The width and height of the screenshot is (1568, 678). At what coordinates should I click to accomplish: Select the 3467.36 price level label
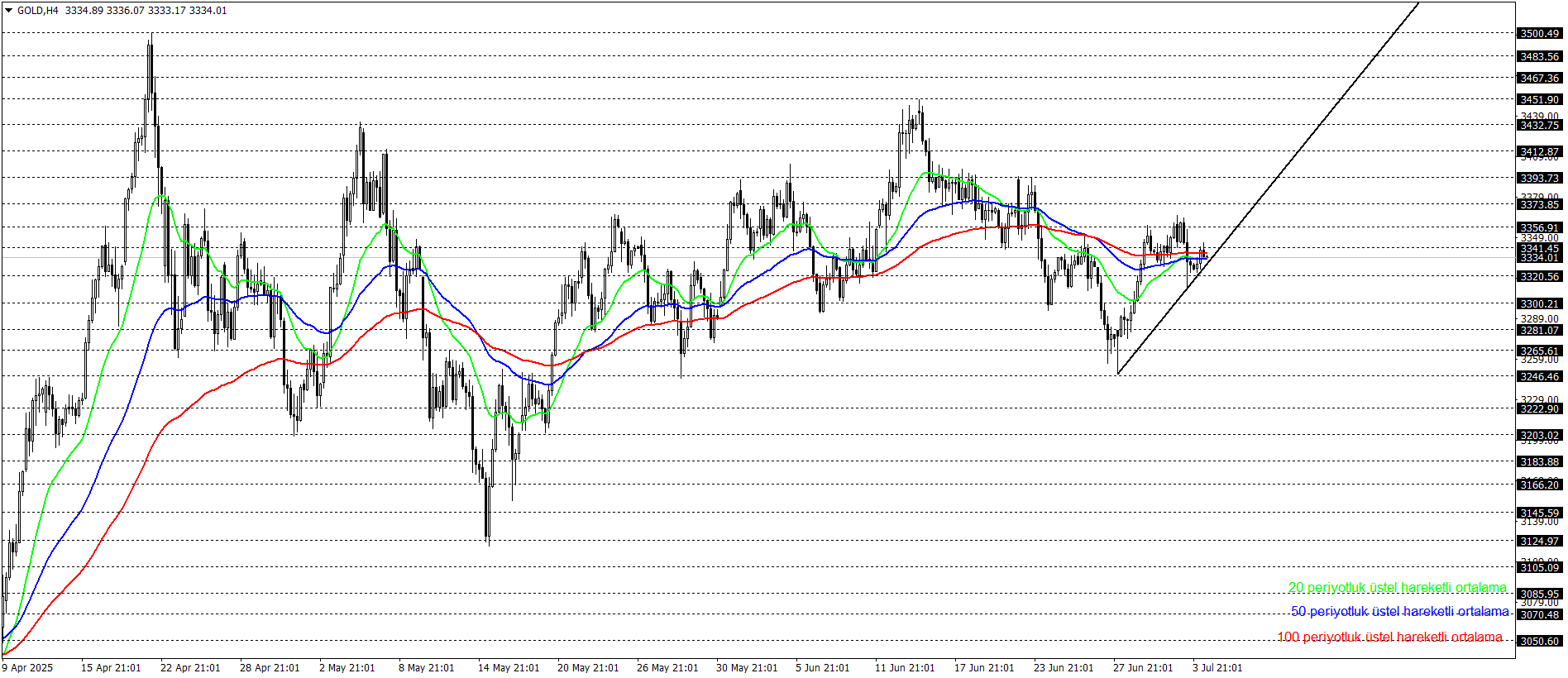pyautogui.click(x=1540, y=79)
